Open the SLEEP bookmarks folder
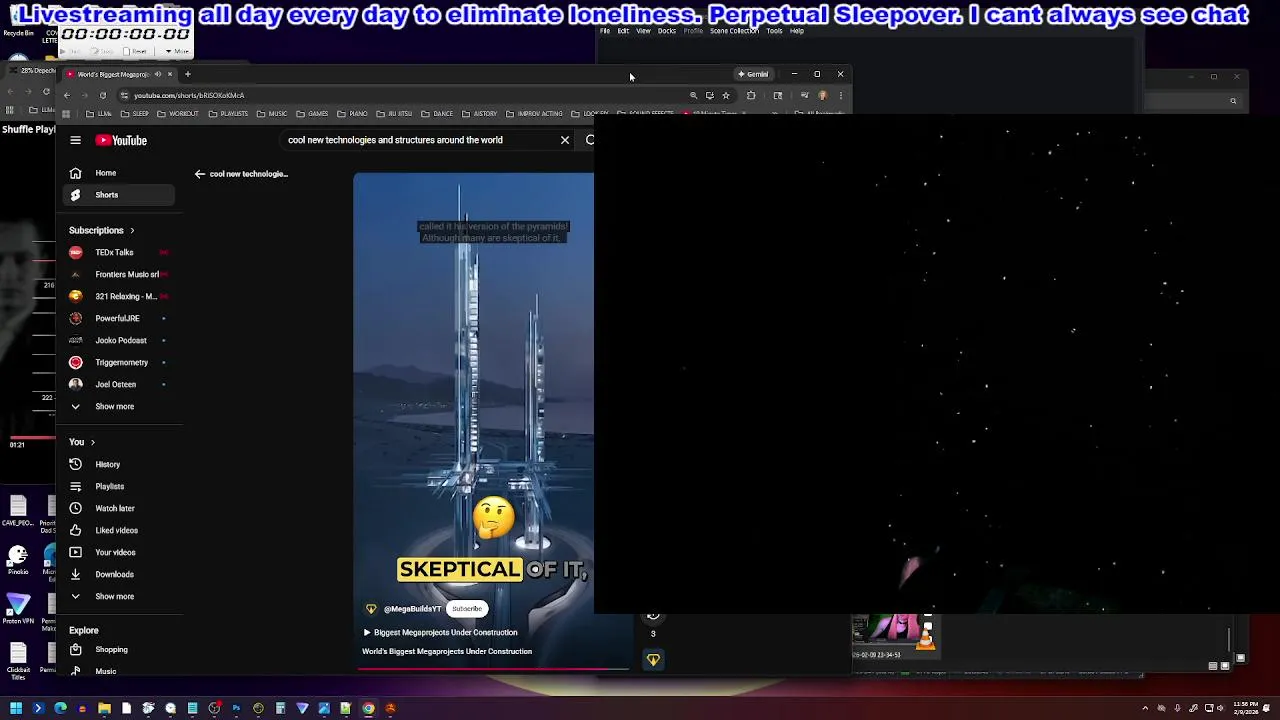This screenshot has width=1280, height=720. coord(136,114)
